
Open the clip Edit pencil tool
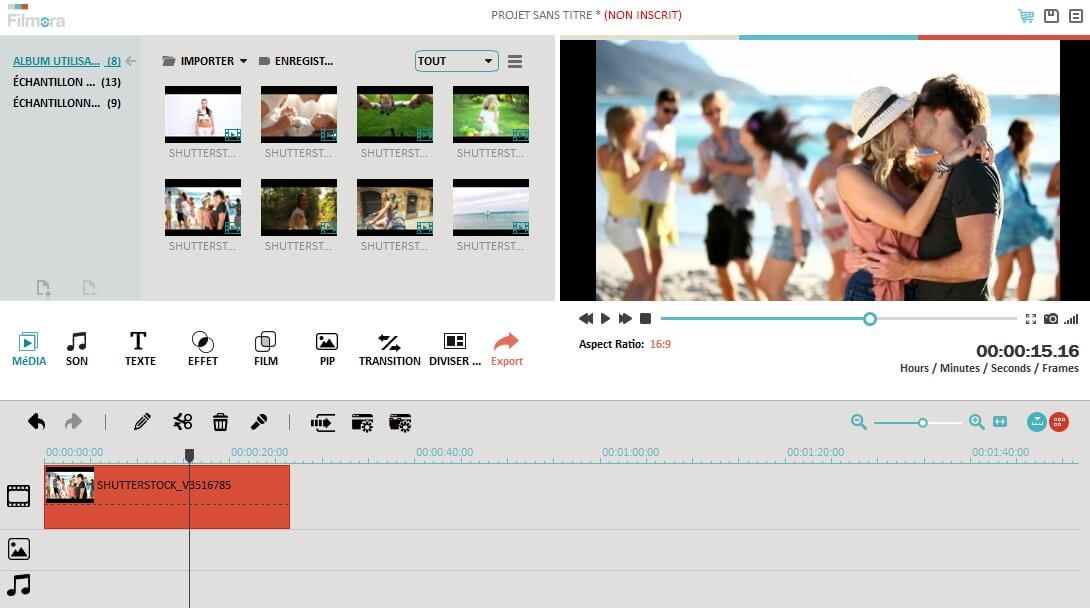[142, 422]
